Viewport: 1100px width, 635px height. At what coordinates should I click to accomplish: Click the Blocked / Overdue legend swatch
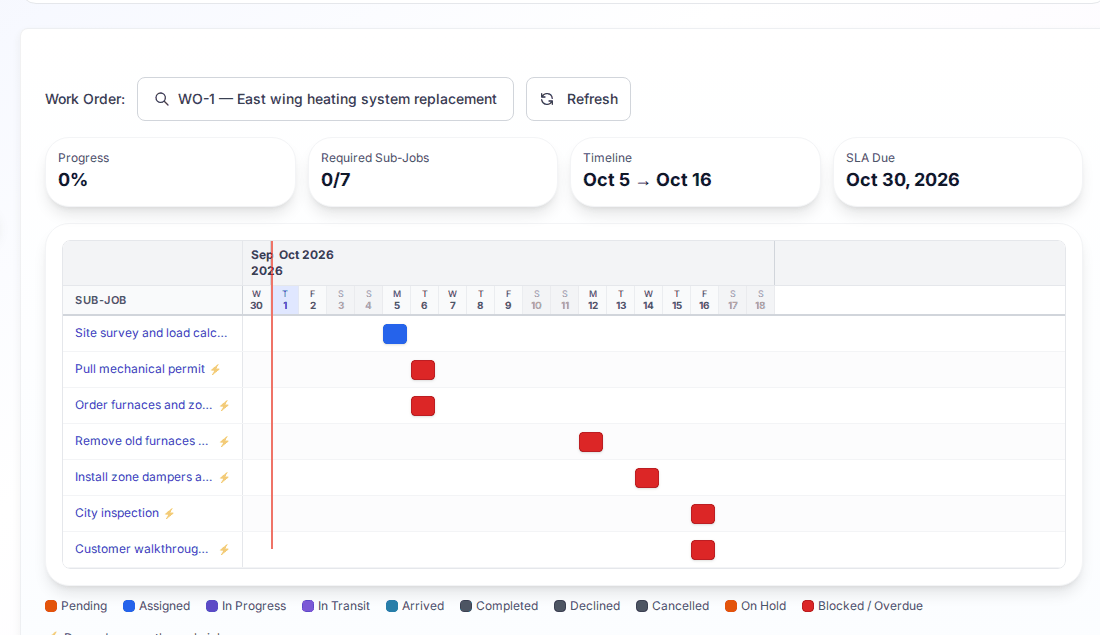807,606
